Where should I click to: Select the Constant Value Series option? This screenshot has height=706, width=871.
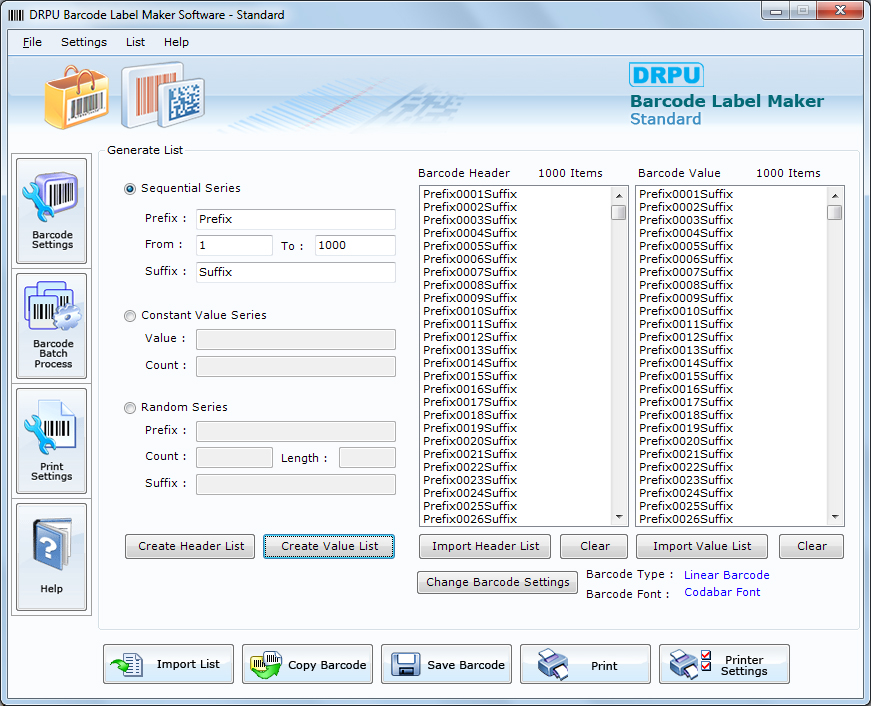(130, 316)
